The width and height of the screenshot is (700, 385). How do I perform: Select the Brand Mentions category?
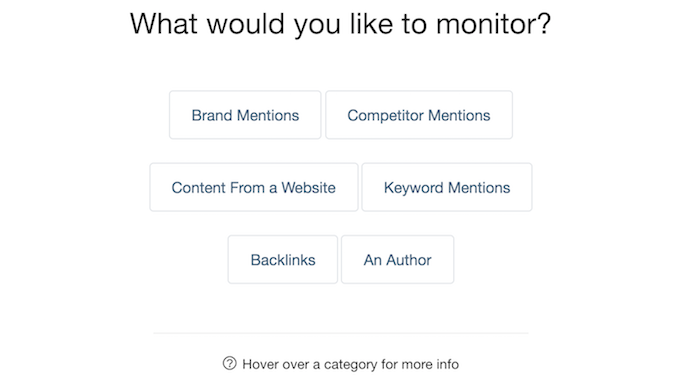(x=245, y=115)
